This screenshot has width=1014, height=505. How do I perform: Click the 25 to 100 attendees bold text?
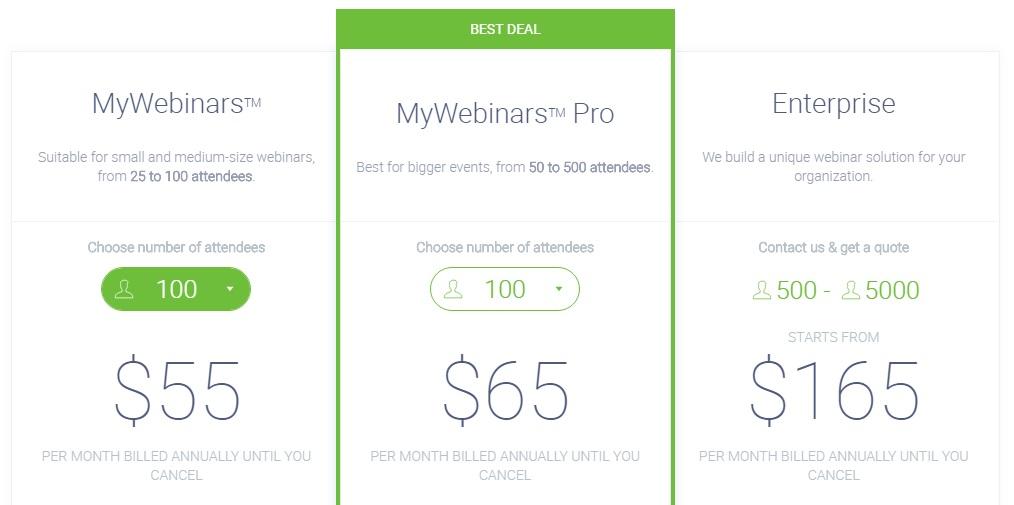click(191, 177)
